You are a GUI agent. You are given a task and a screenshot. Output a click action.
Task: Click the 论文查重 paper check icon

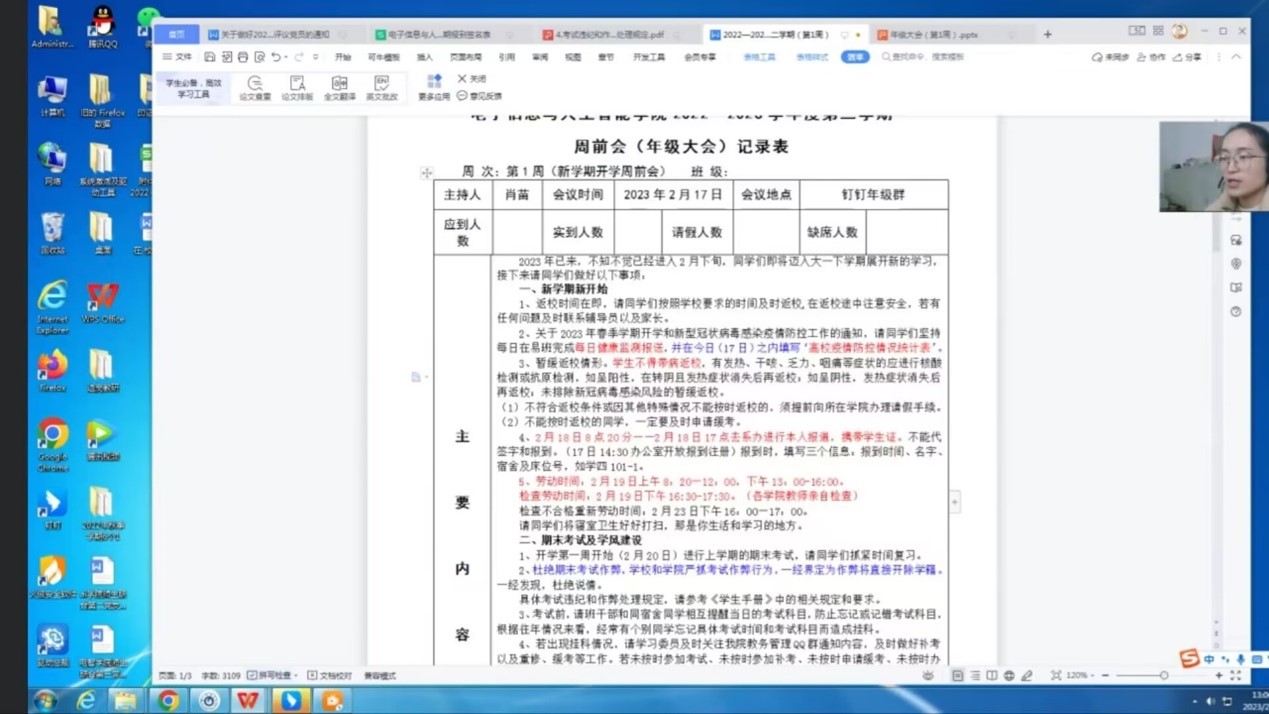tap(255, 87)
